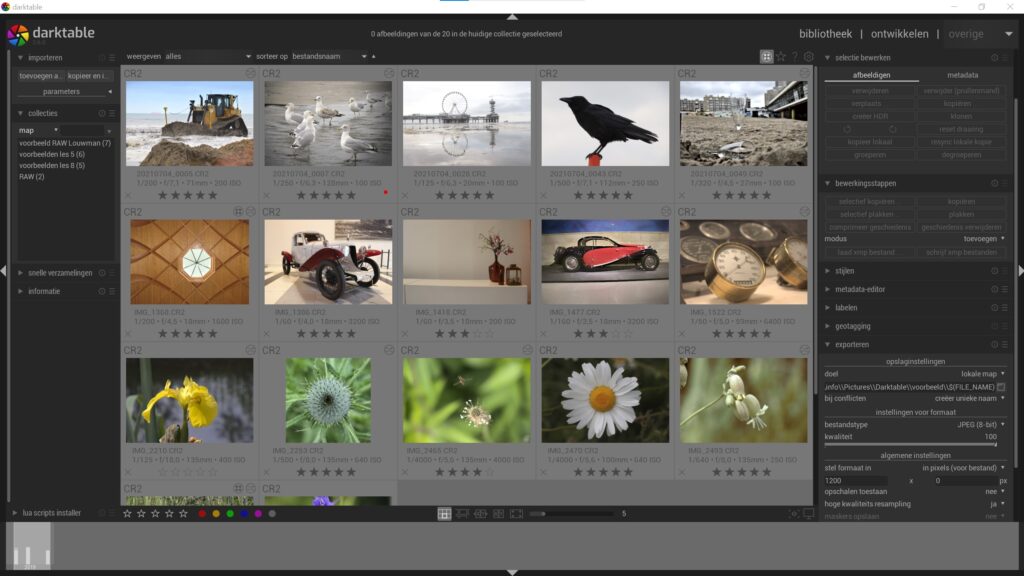Viewport: 1024px width, 576px height.
Task: Toggle the green color label
Action: coord(230,514)
